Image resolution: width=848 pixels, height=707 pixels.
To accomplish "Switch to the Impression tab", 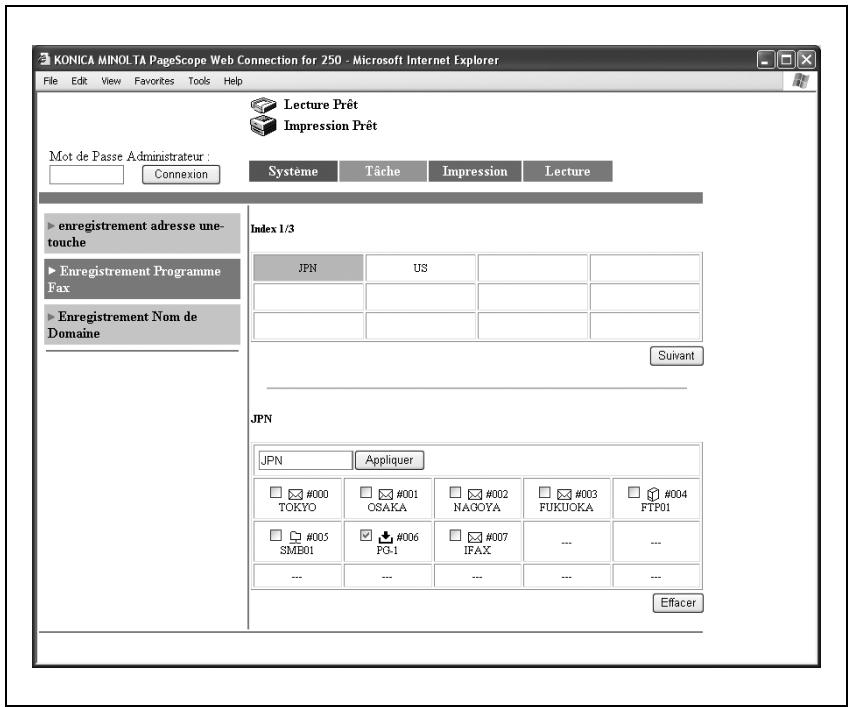I will pos(475,171).
